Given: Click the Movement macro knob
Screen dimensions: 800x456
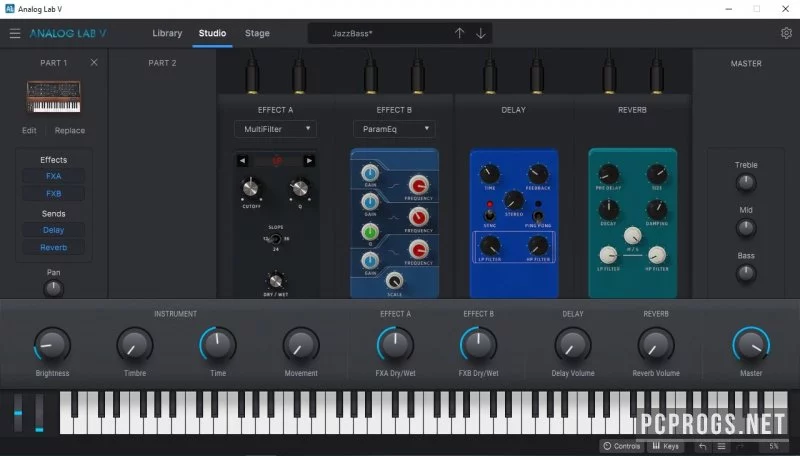Looking at the screenshot, I should click(301, 345).
